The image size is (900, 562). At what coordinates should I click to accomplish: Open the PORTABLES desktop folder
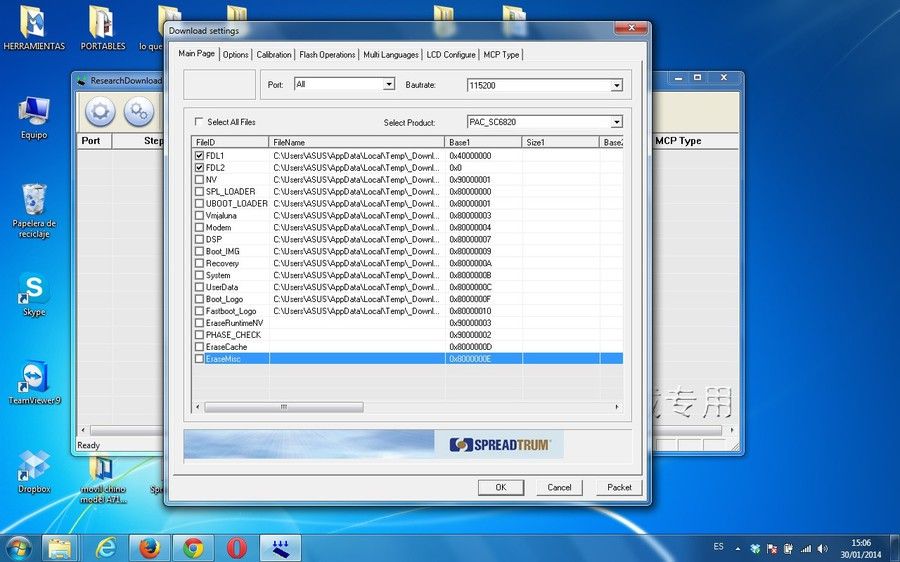(103, 29)
